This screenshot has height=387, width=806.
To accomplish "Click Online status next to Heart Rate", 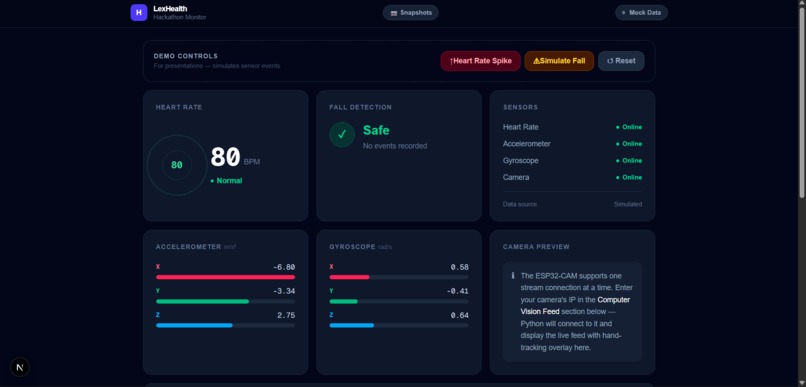I will (x=629, y=127).
